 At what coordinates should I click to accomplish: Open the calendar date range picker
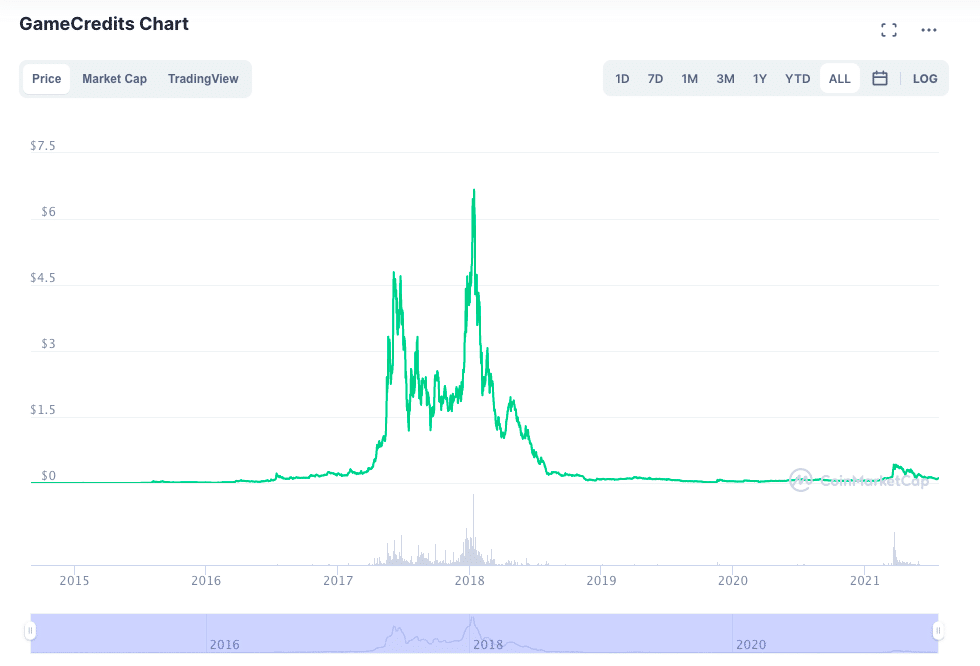[x=880, y=78]
